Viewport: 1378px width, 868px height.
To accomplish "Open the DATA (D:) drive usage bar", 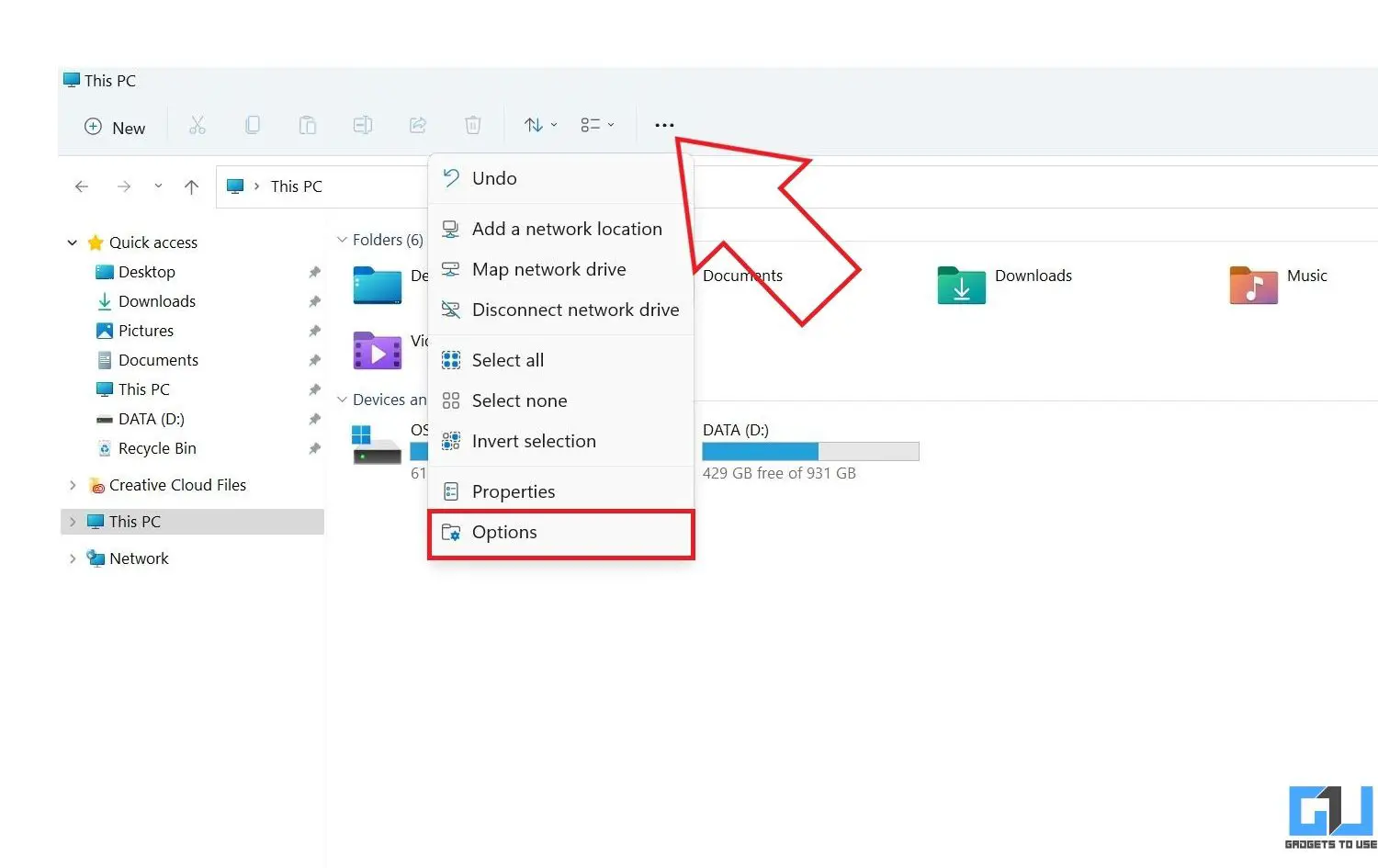I will point(809,451).
